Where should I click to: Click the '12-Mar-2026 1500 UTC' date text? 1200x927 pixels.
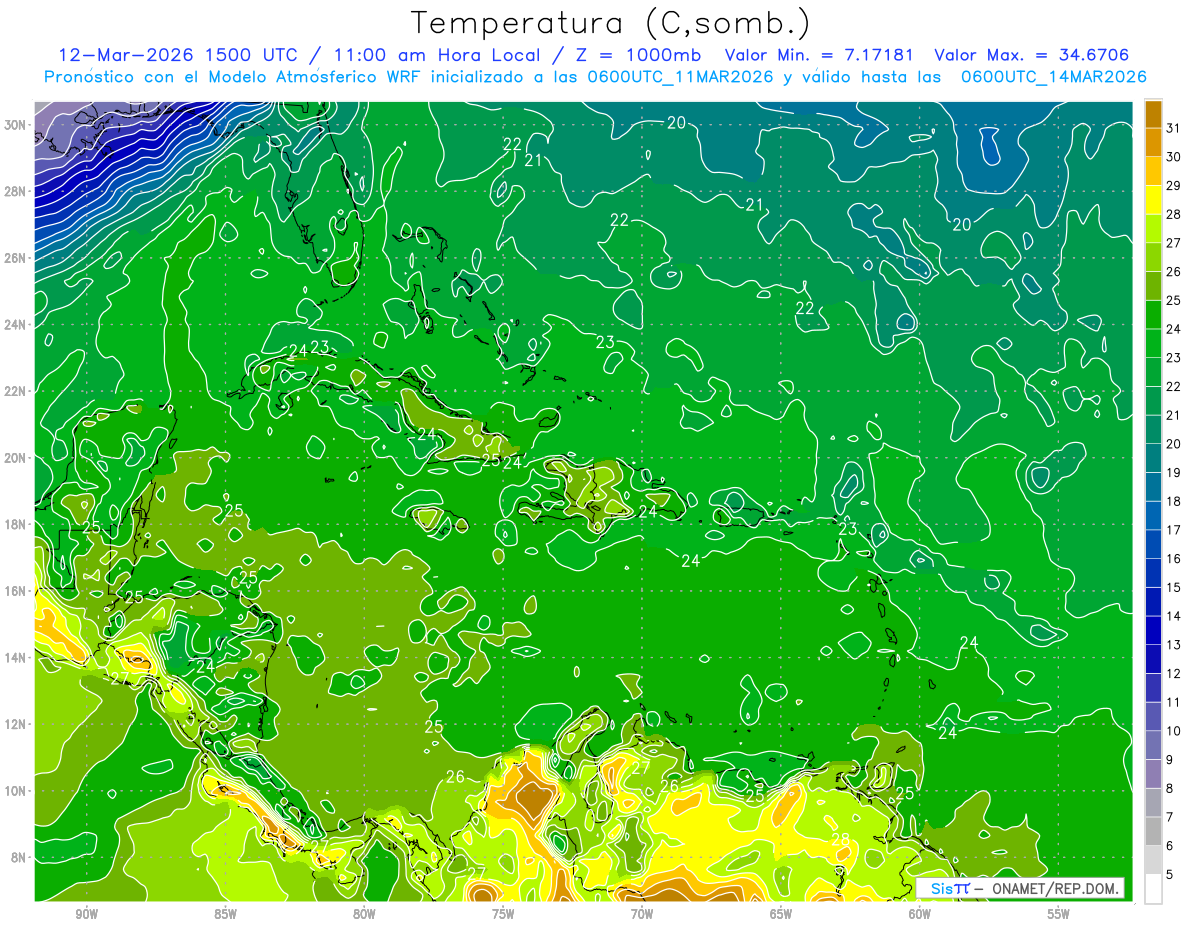click(176, 55)
